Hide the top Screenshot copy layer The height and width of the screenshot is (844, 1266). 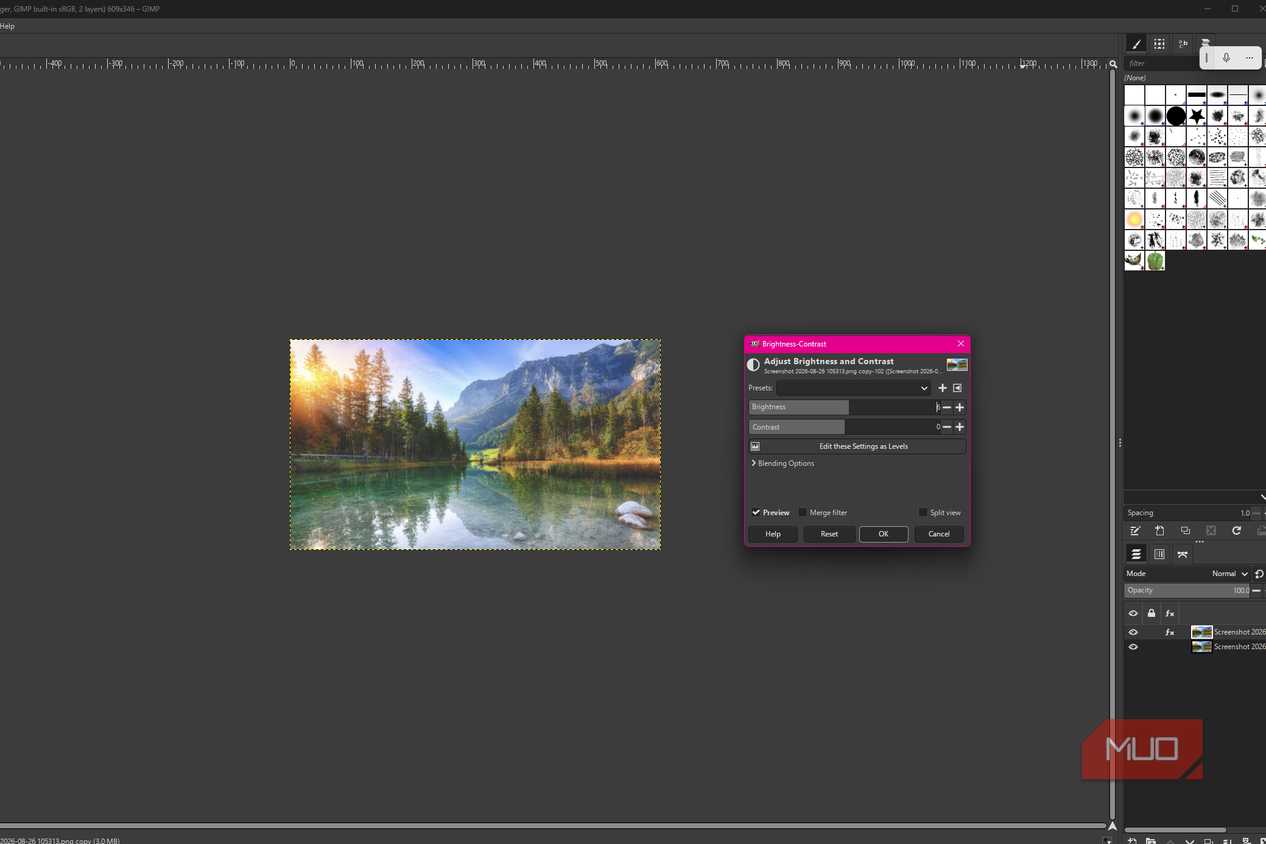coord(1133,632)
